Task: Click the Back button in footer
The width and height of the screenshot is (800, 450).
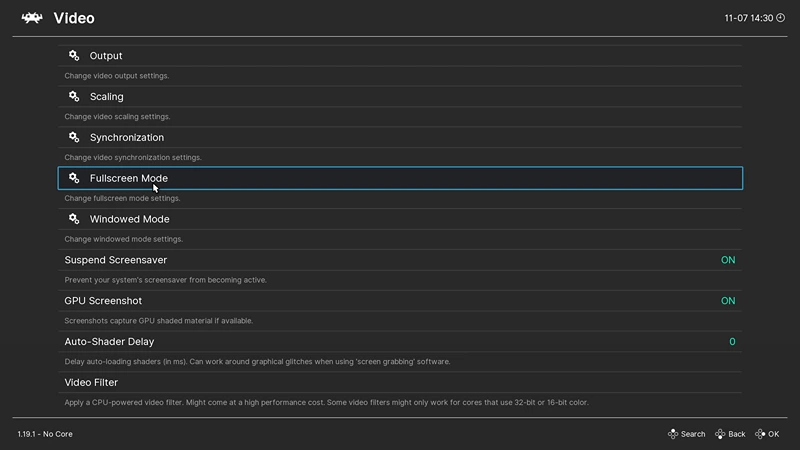Action: [730, 434]
